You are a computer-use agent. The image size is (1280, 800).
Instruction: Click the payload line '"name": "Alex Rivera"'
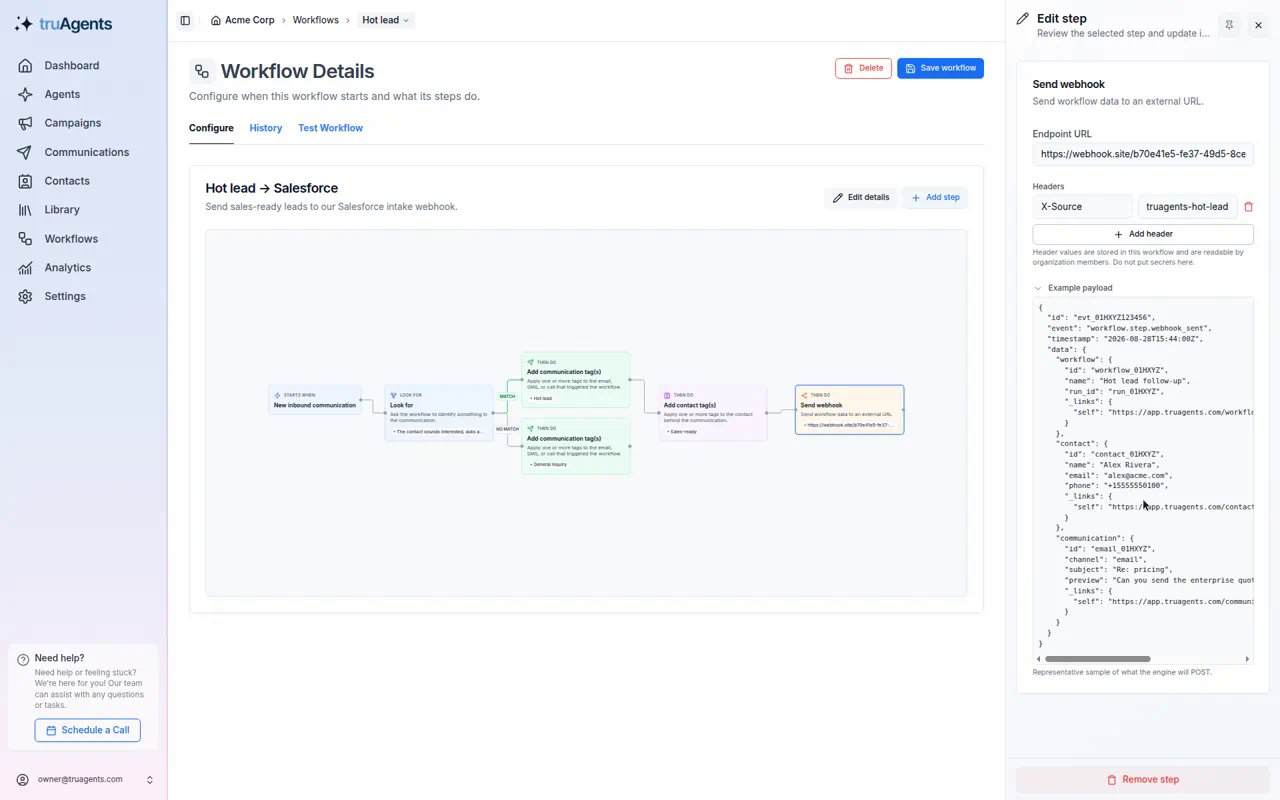[1113, 465]
